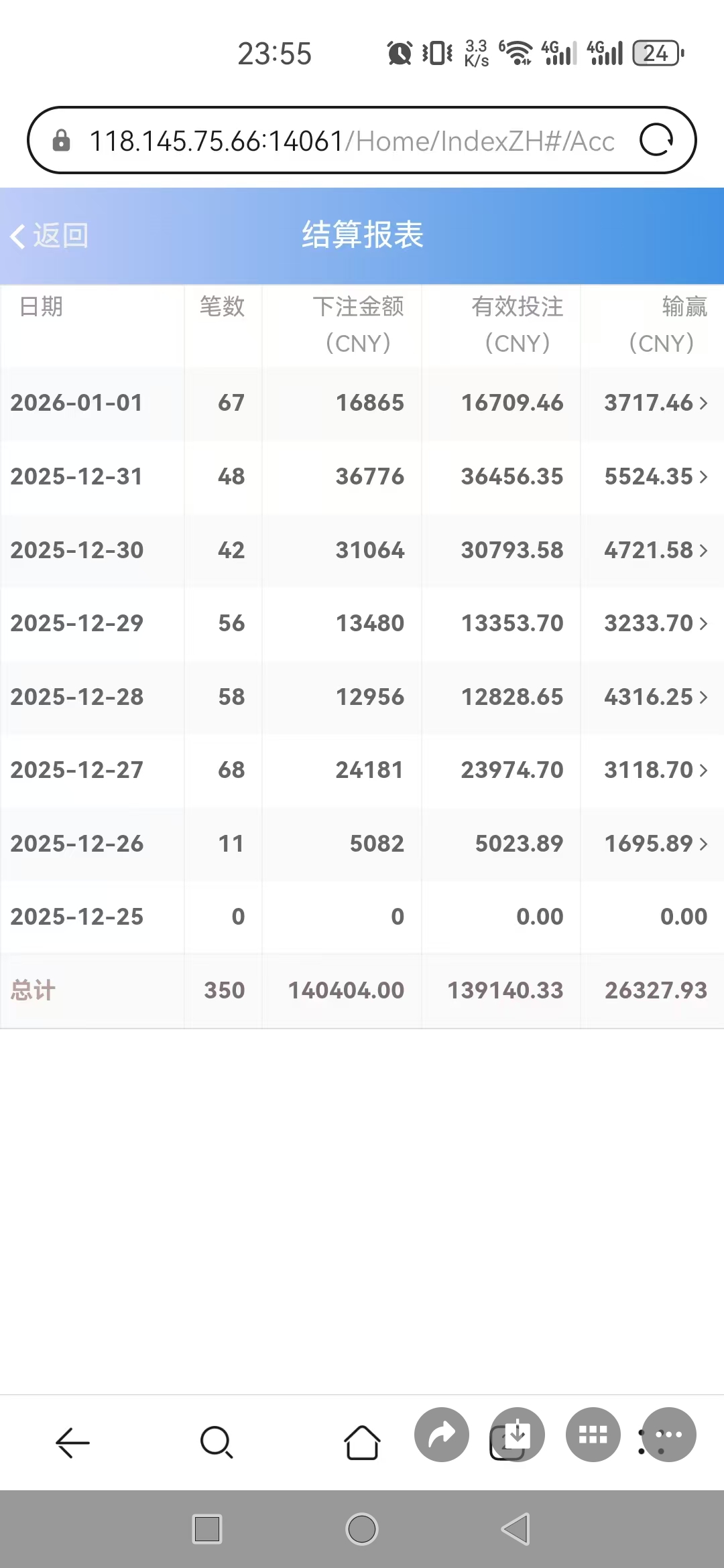Open details chevron for 2025-12-29
This screenshot has width=724, height=1568.
click(x=703, y=623)
